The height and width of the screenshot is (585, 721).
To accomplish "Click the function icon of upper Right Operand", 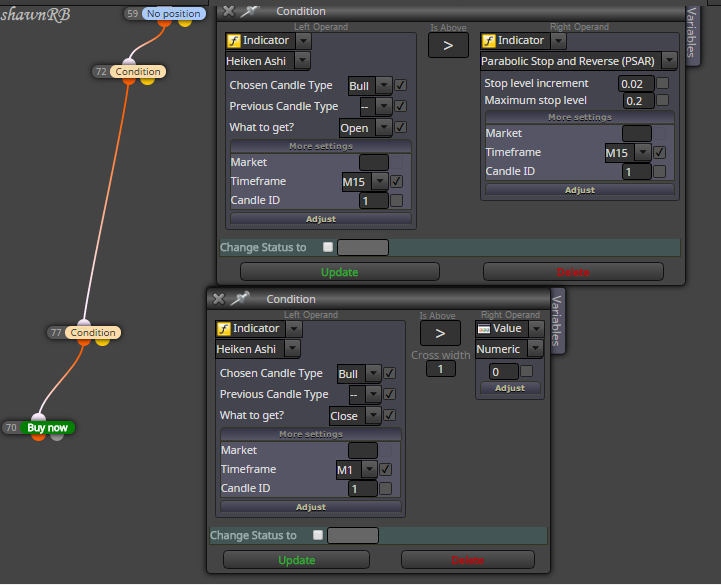I will coord(488,41).
